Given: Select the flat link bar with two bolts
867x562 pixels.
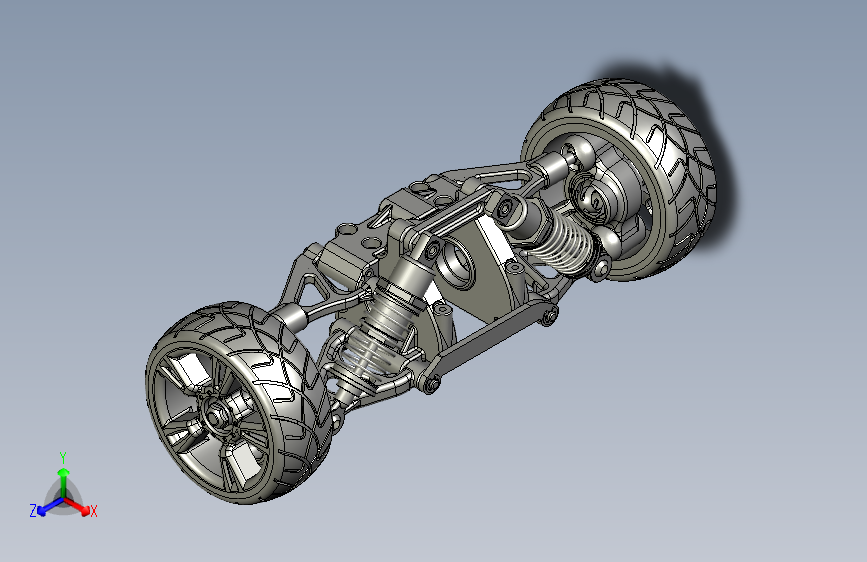Looking at the screenshot, I should pyautogui.click(x=487, y=347).
